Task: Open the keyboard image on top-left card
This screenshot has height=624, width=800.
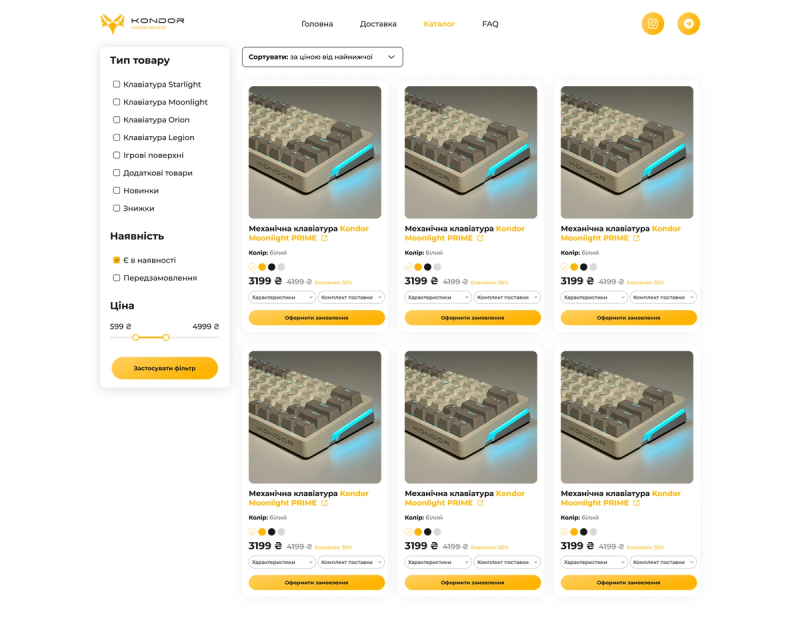Action: click(x=315, y=152)
